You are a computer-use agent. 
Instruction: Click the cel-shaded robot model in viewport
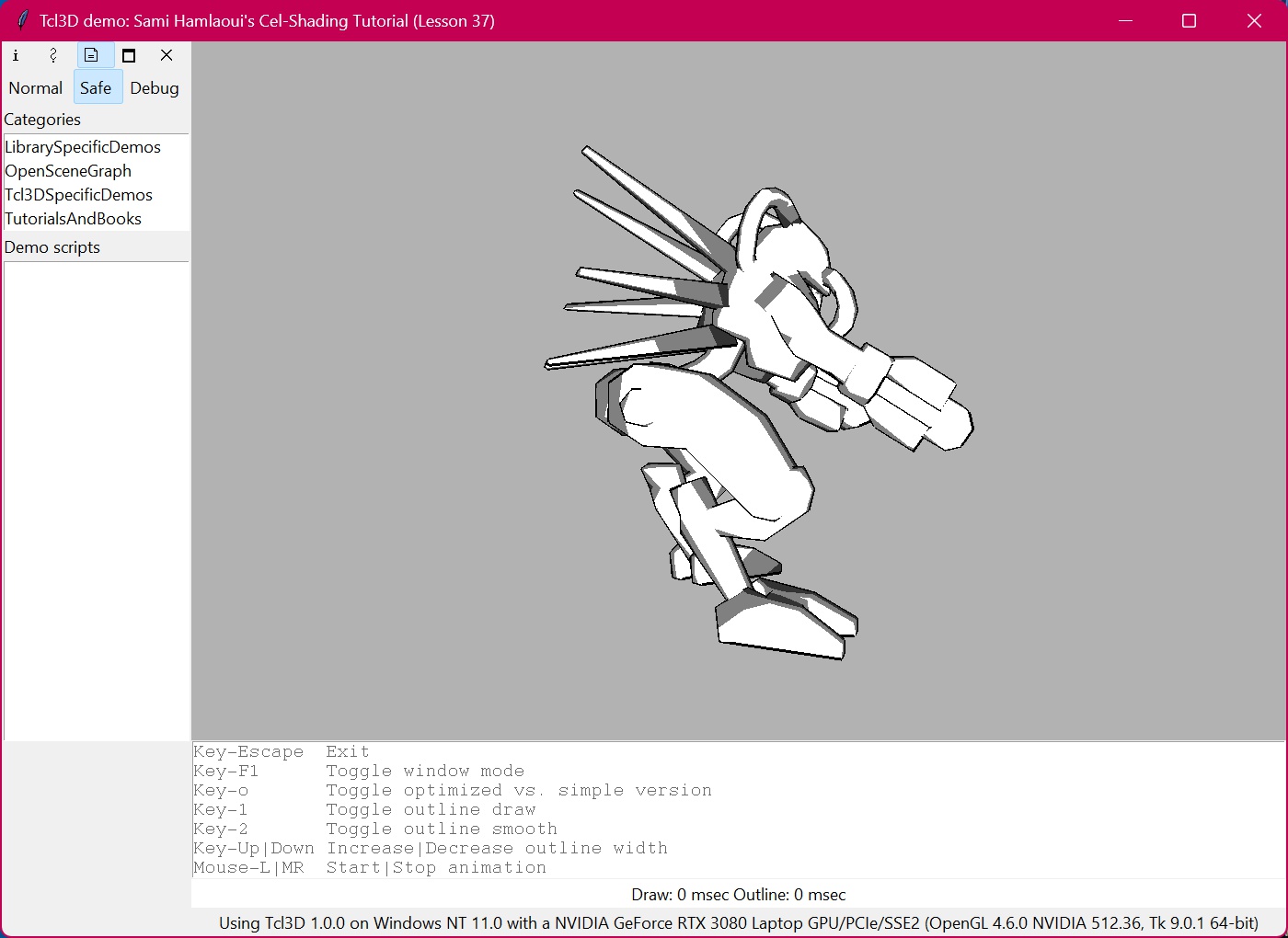coord(759,402)
